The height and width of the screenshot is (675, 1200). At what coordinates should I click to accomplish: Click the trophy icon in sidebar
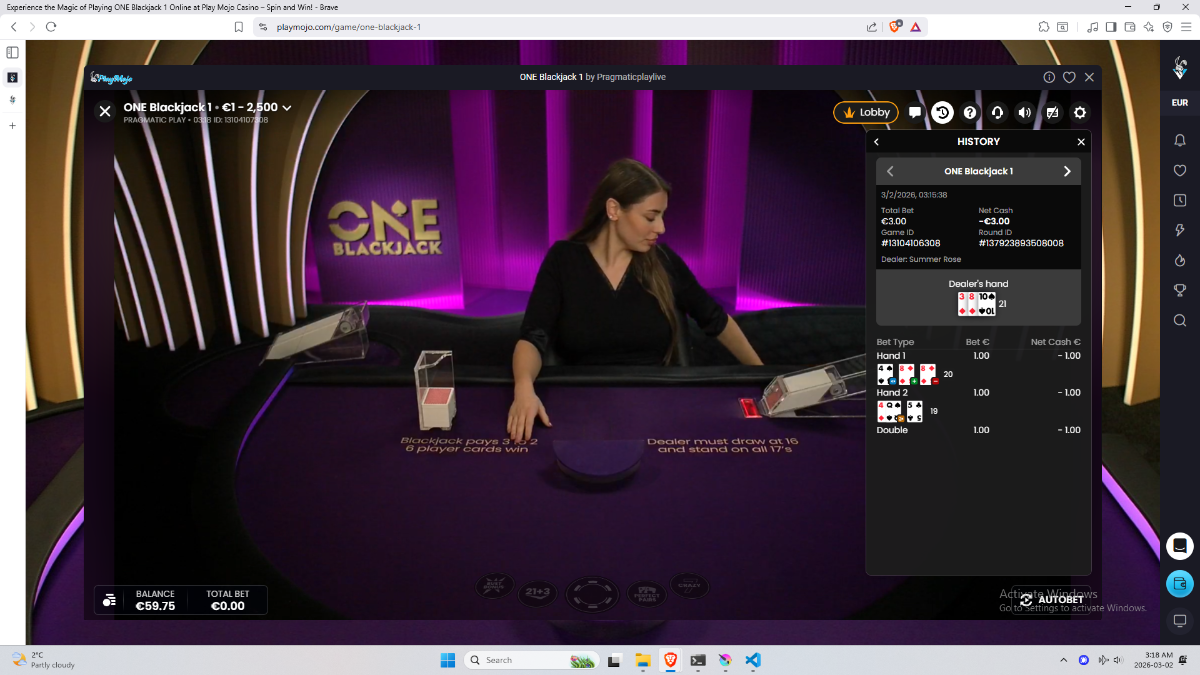(x=1180, y=291)
